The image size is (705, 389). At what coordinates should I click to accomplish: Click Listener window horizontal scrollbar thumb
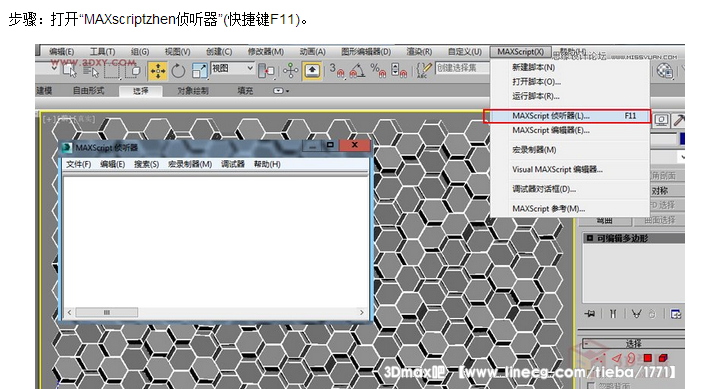point(107,312)
